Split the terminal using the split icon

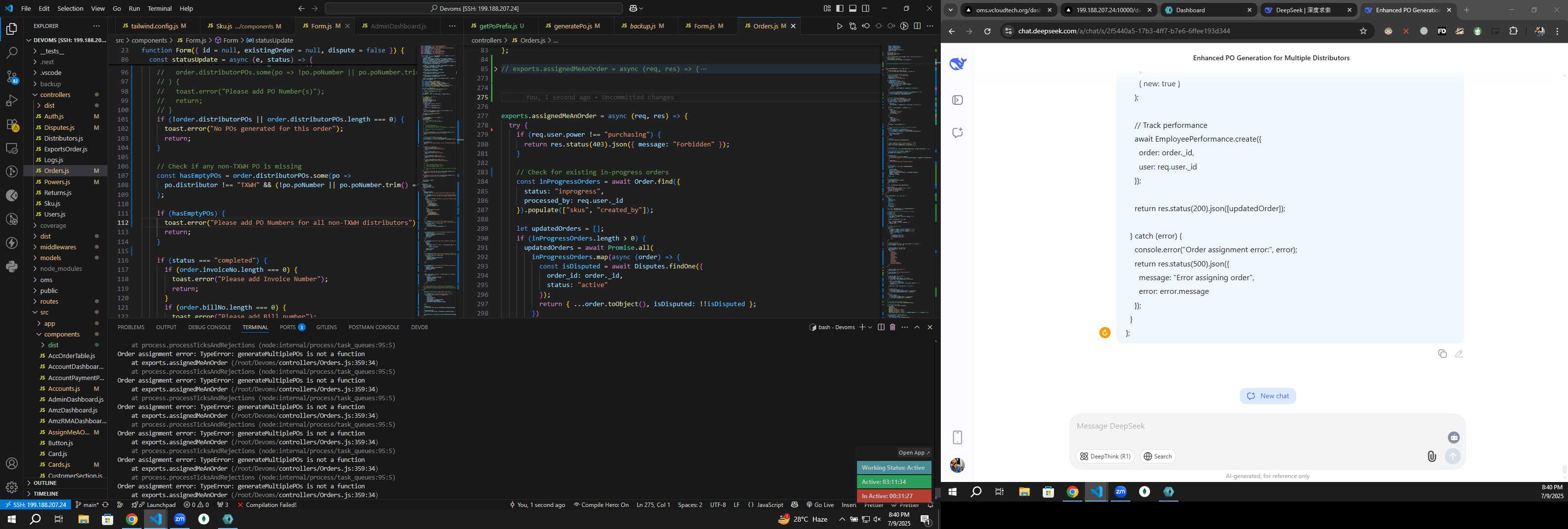pos(881,327)
